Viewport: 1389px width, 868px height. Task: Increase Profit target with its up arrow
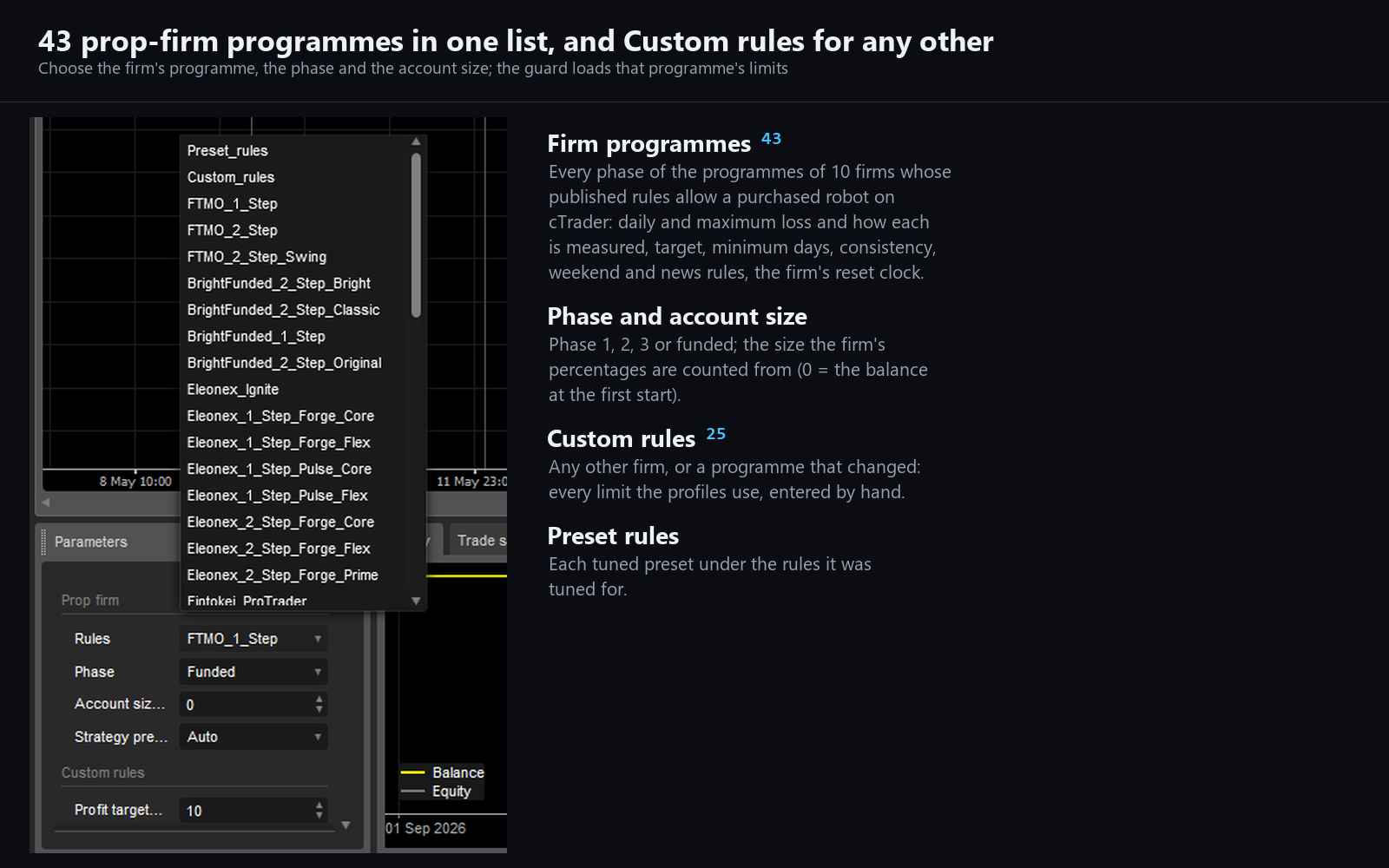coord(319,805)
